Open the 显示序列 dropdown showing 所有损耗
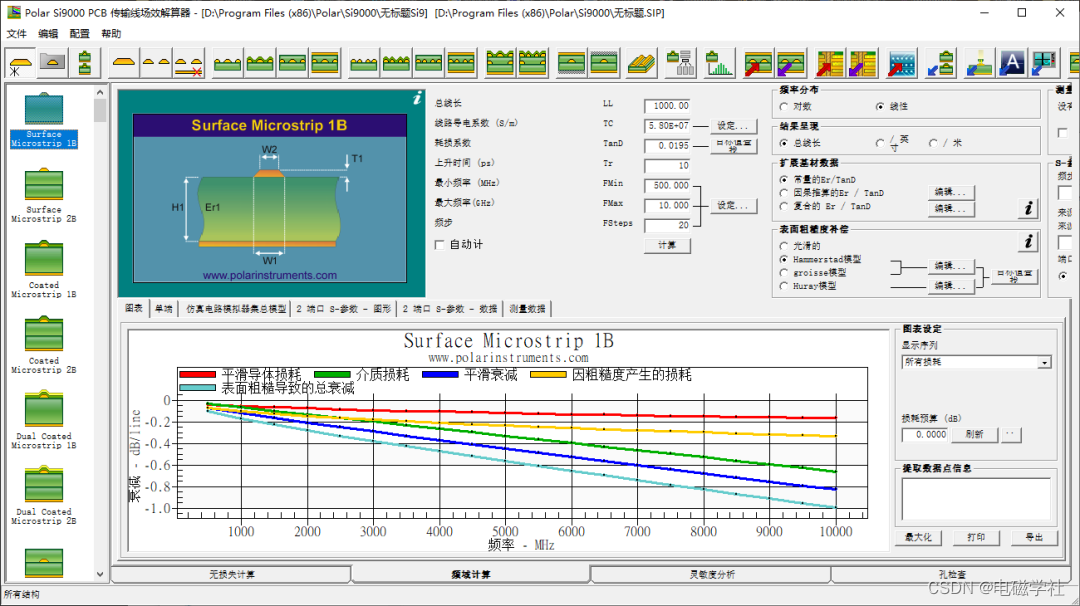Screen dimensions: 1080x606 pos(976,362)
